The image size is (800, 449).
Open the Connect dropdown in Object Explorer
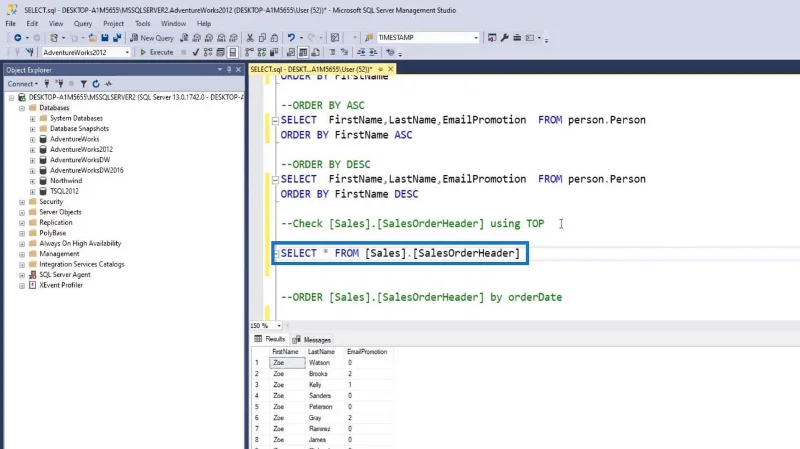pos(22,84)
